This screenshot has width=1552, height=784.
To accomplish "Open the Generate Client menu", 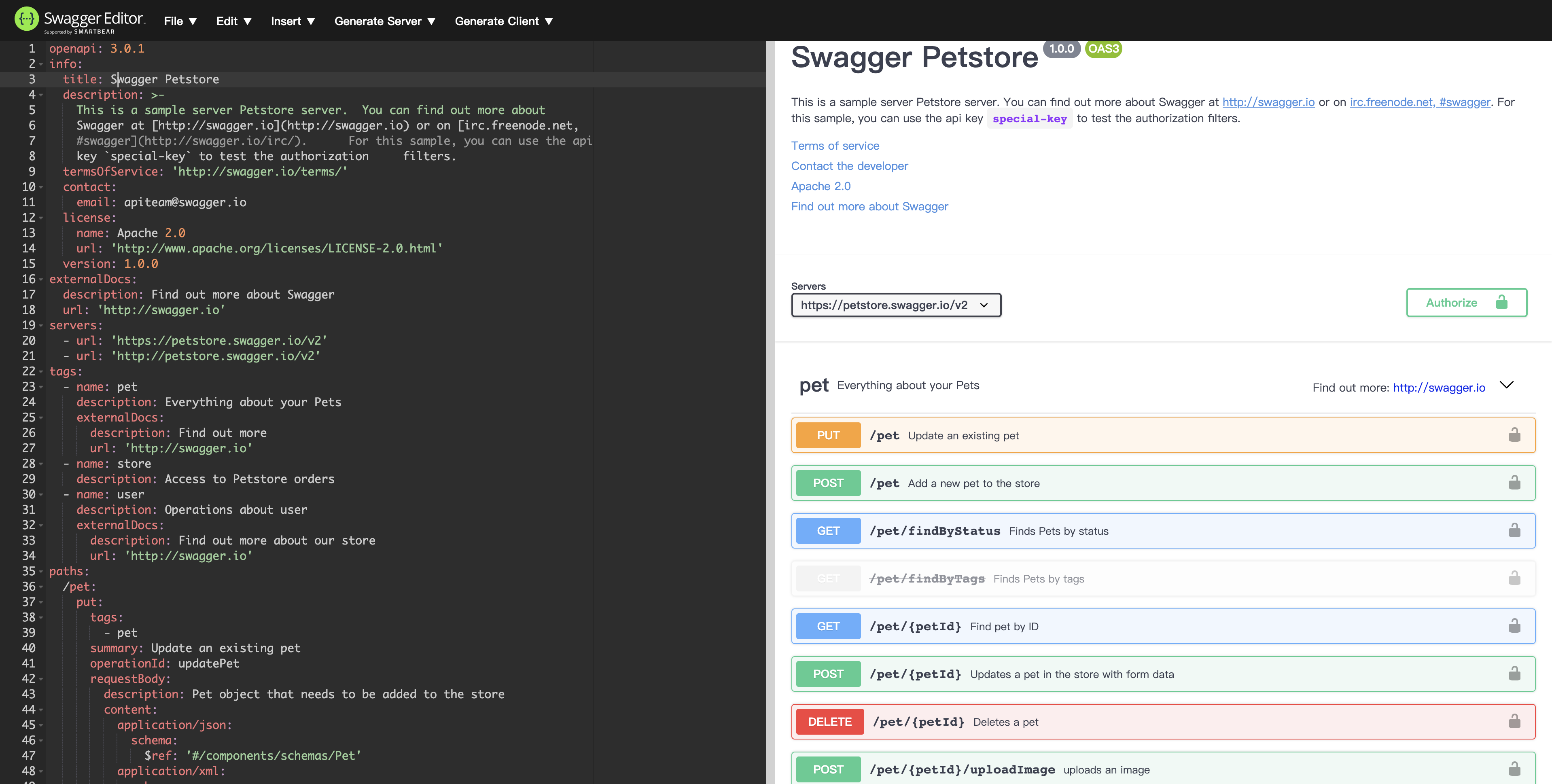I will click(x=504, y=21).
